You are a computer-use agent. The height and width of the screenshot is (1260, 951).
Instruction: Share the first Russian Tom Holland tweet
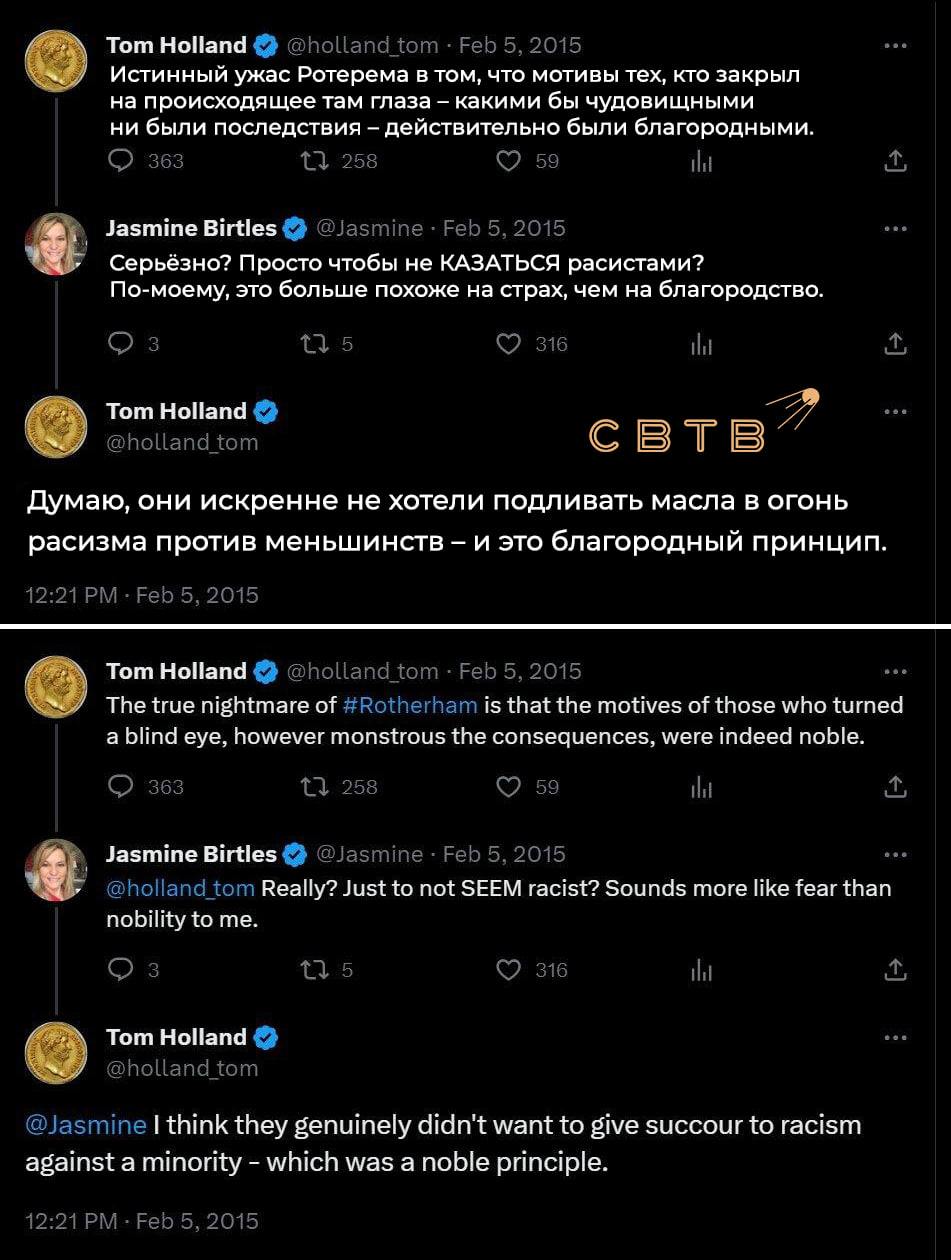click(896, 161)
